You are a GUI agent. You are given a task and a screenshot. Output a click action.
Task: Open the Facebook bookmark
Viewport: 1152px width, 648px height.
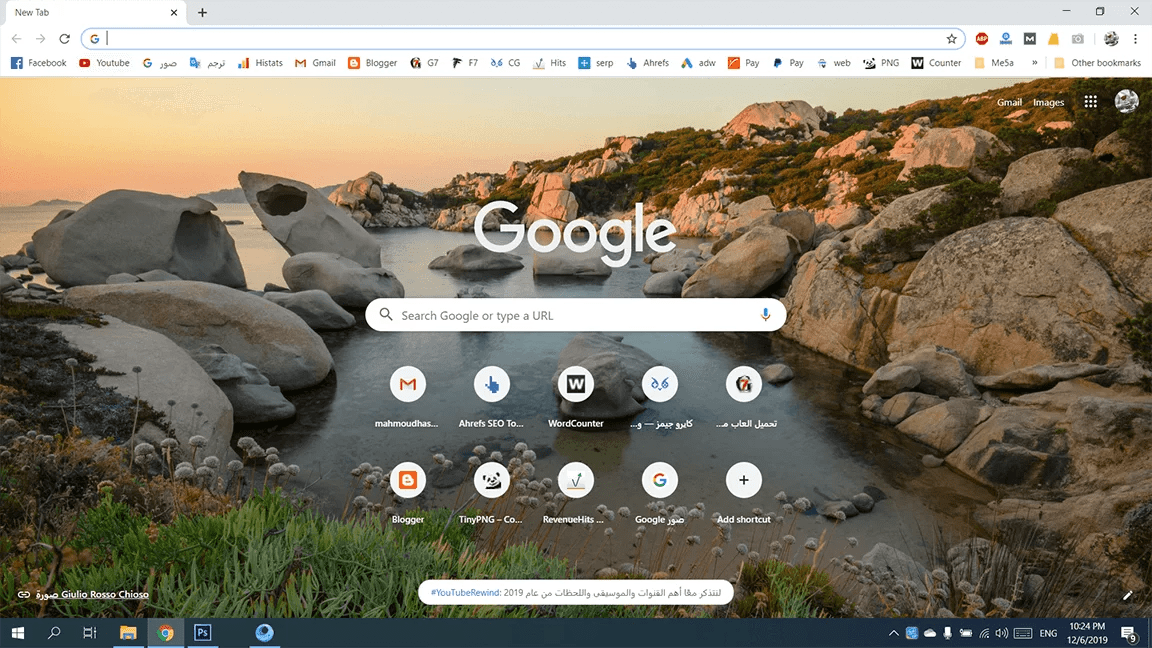point(39,63)
